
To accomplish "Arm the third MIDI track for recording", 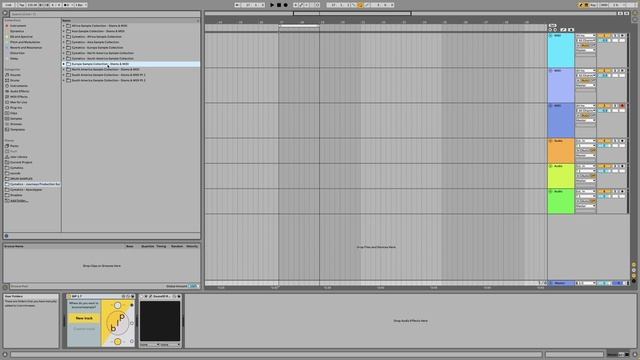I will (622, 106).
